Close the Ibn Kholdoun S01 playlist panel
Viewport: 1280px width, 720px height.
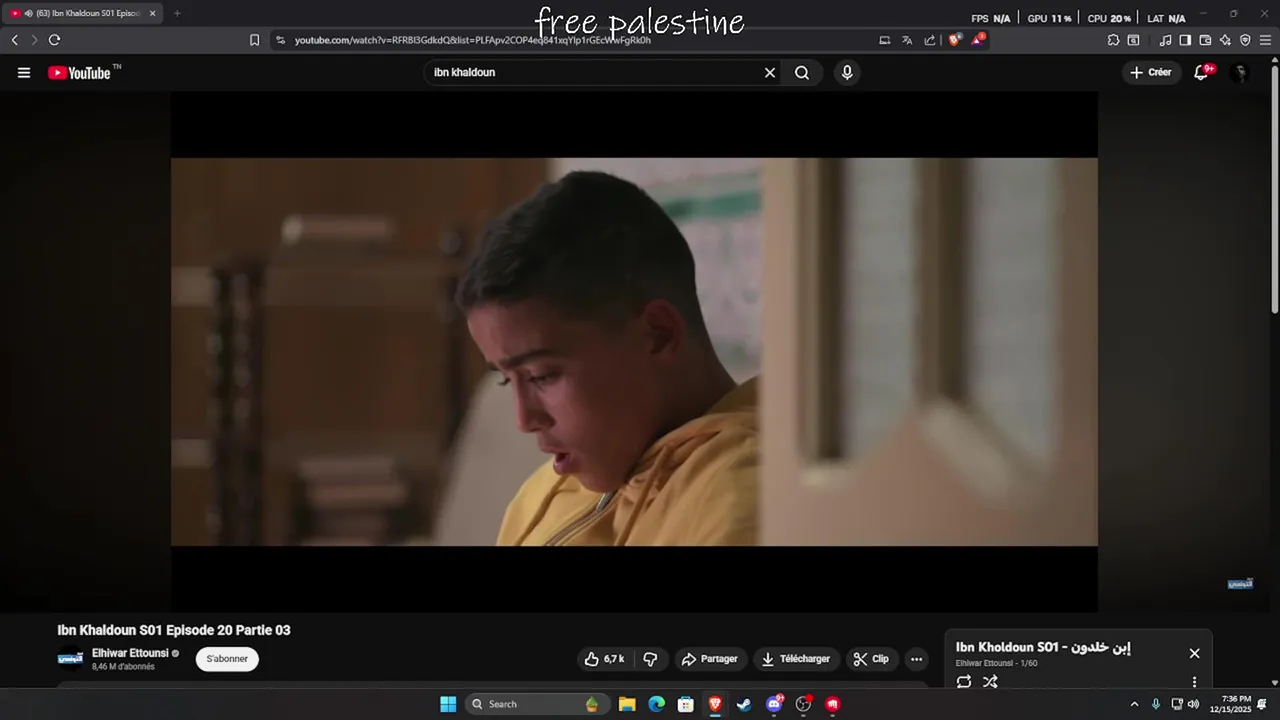point(1194,653)
